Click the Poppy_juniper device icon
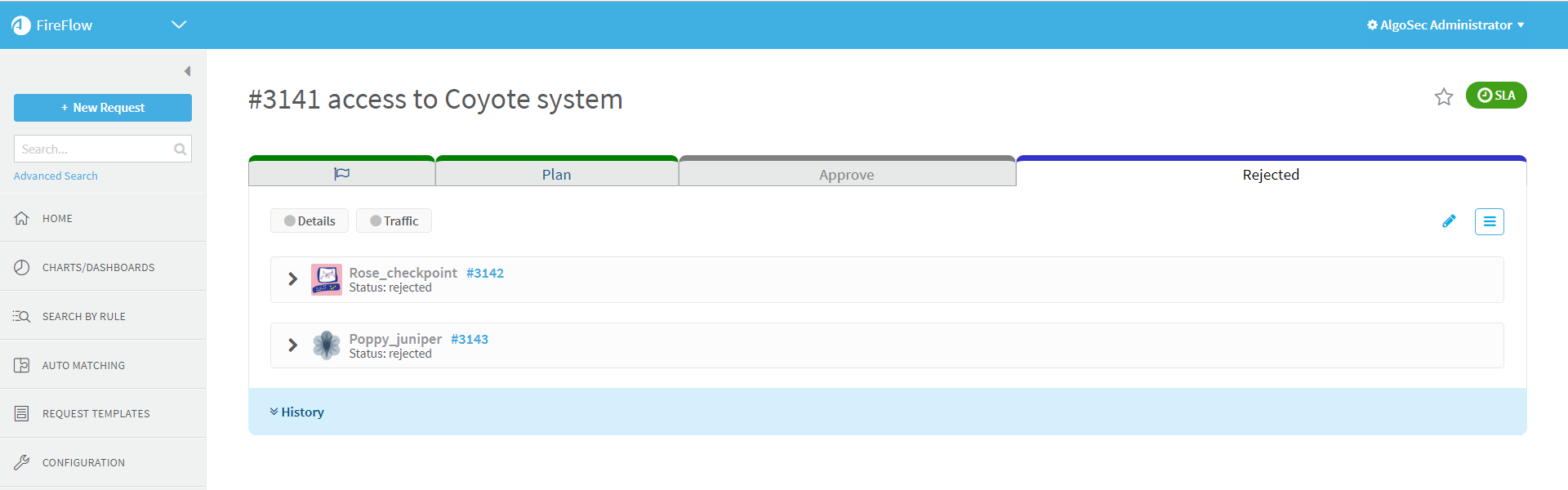 pos(327,345)
